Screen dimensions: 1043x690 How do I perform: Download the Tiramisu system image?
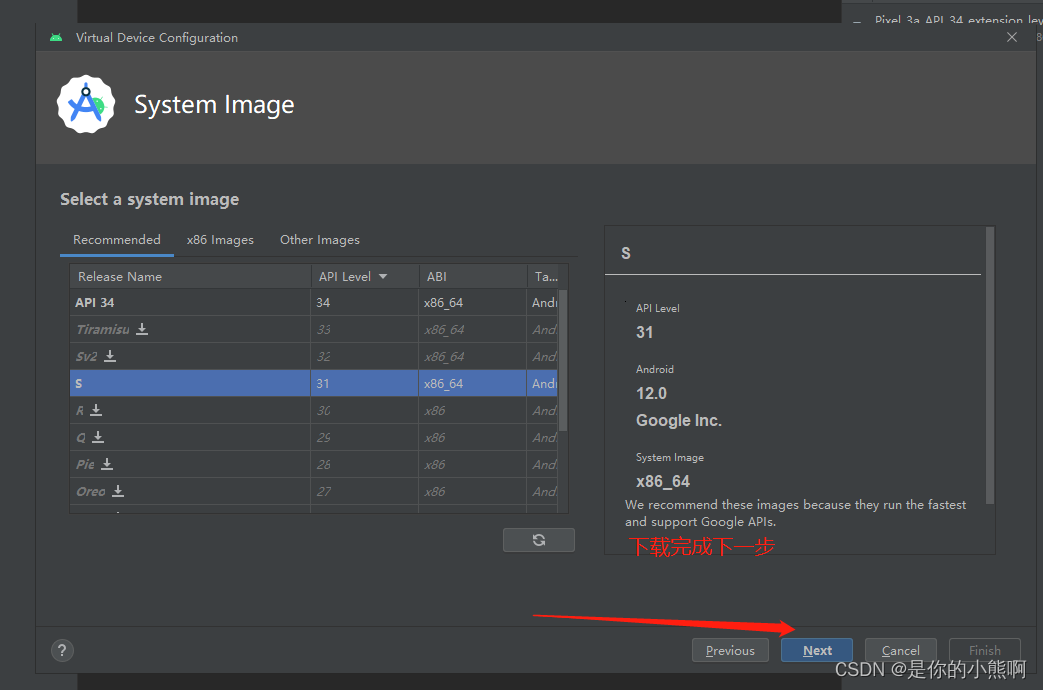tap(142, 329)
